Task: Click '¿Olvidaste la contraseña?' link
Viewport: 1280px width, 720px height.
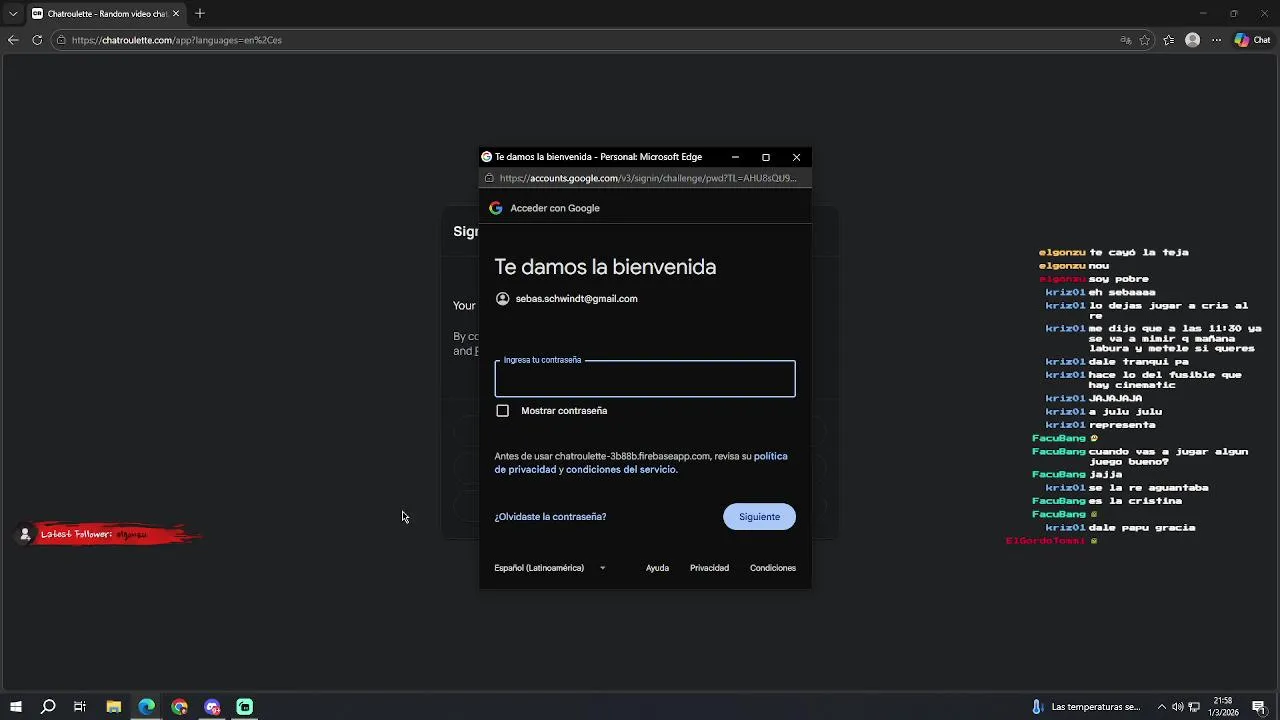Action: (550, 517)
